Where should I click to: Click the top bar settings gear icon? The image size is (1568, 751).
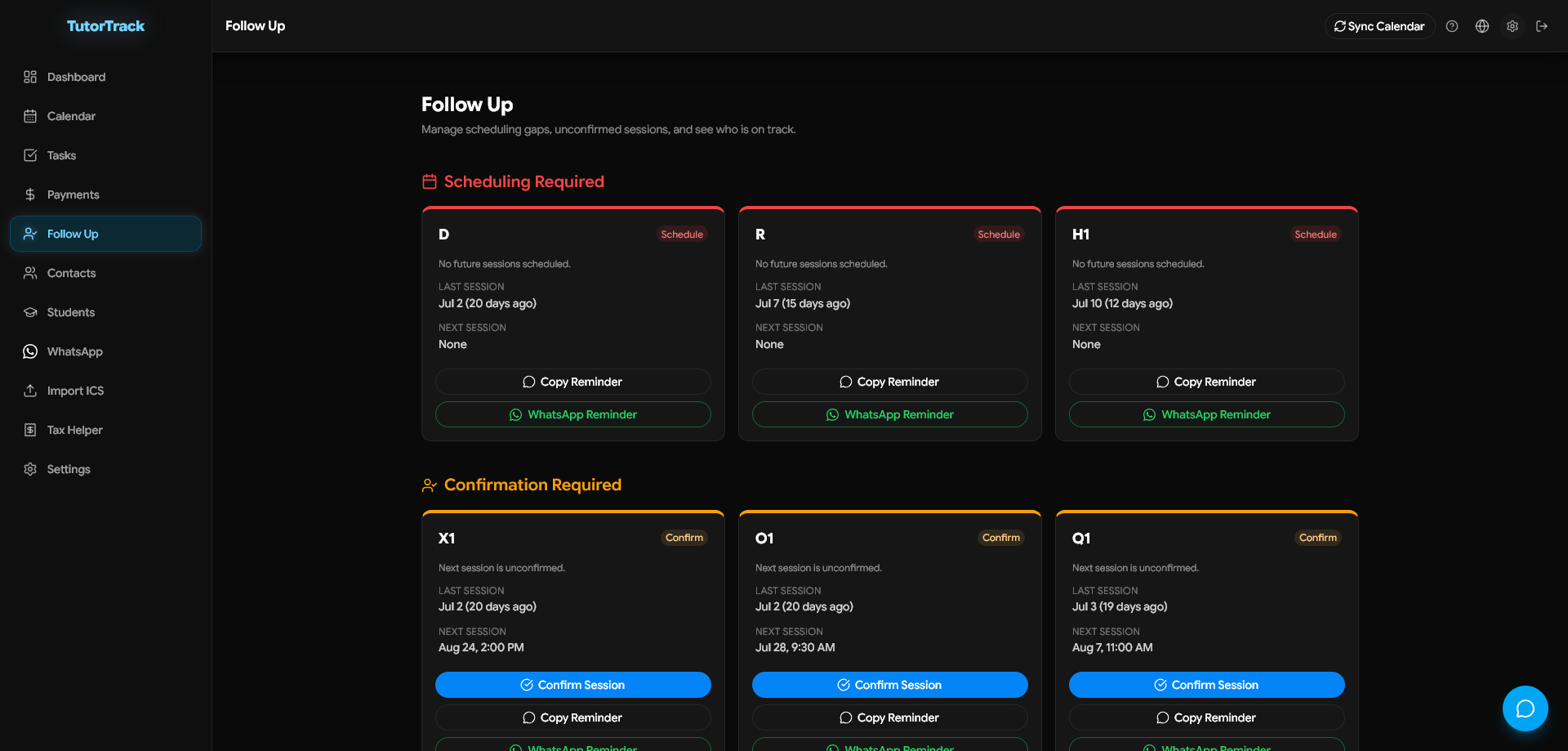coord(1512,26)
